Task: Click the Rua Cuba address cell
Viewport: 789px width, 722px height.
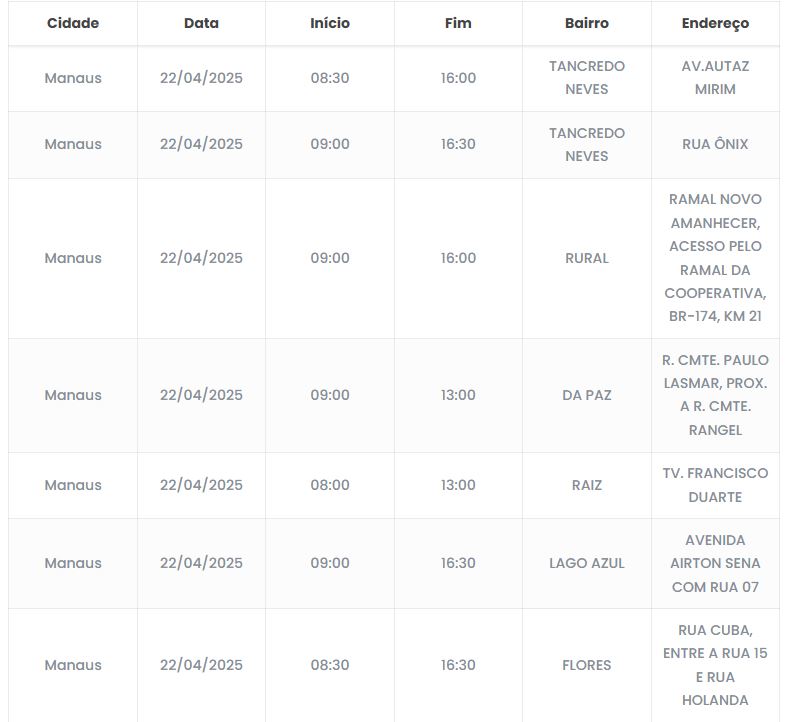Action: [715, 665]
